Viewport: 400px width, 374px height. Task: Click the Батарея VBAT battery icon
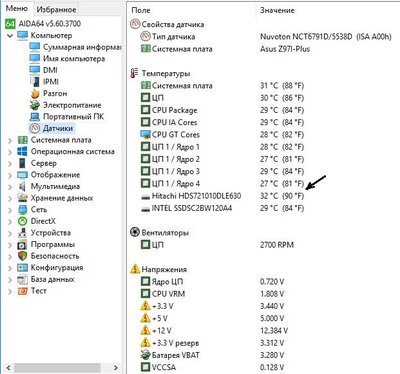tap(145, 355)
